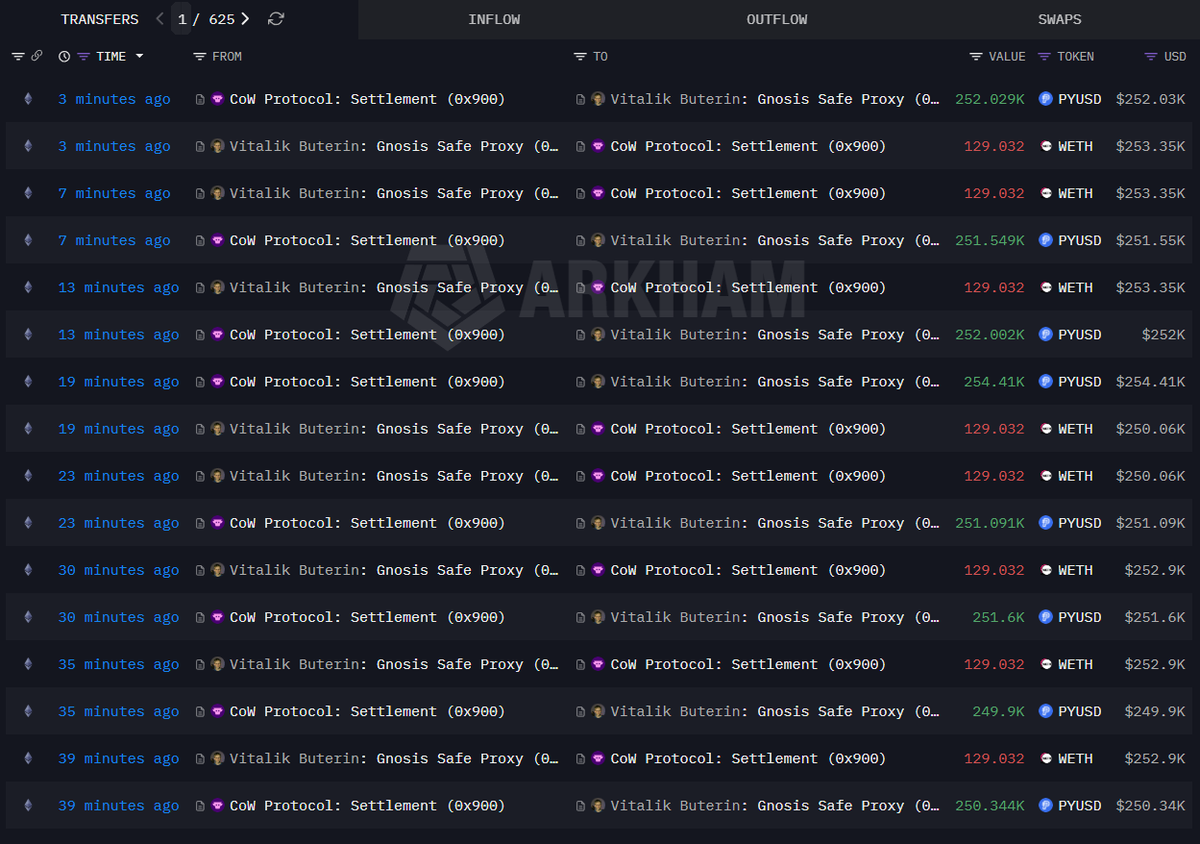
Task: Click the chain link icon in header
Action: click(37, 57)
